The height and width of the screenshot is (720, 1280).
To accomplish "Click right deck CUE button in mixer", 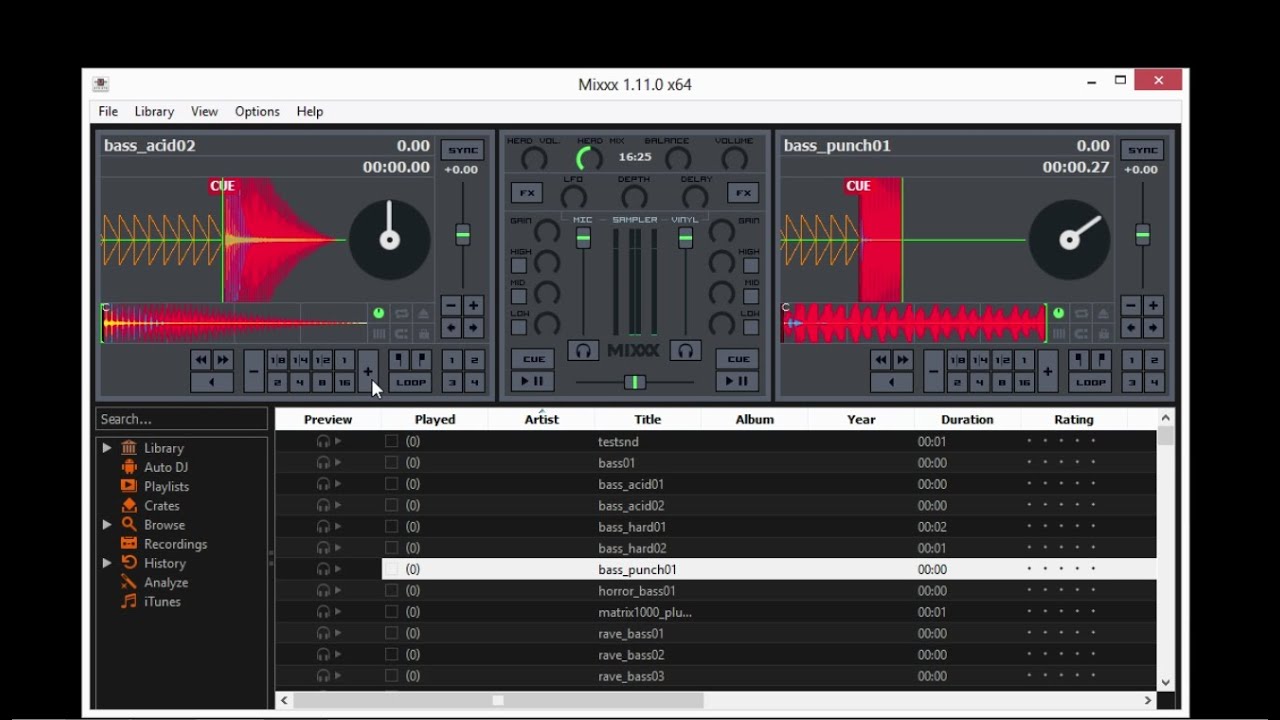I will point(738,359).
